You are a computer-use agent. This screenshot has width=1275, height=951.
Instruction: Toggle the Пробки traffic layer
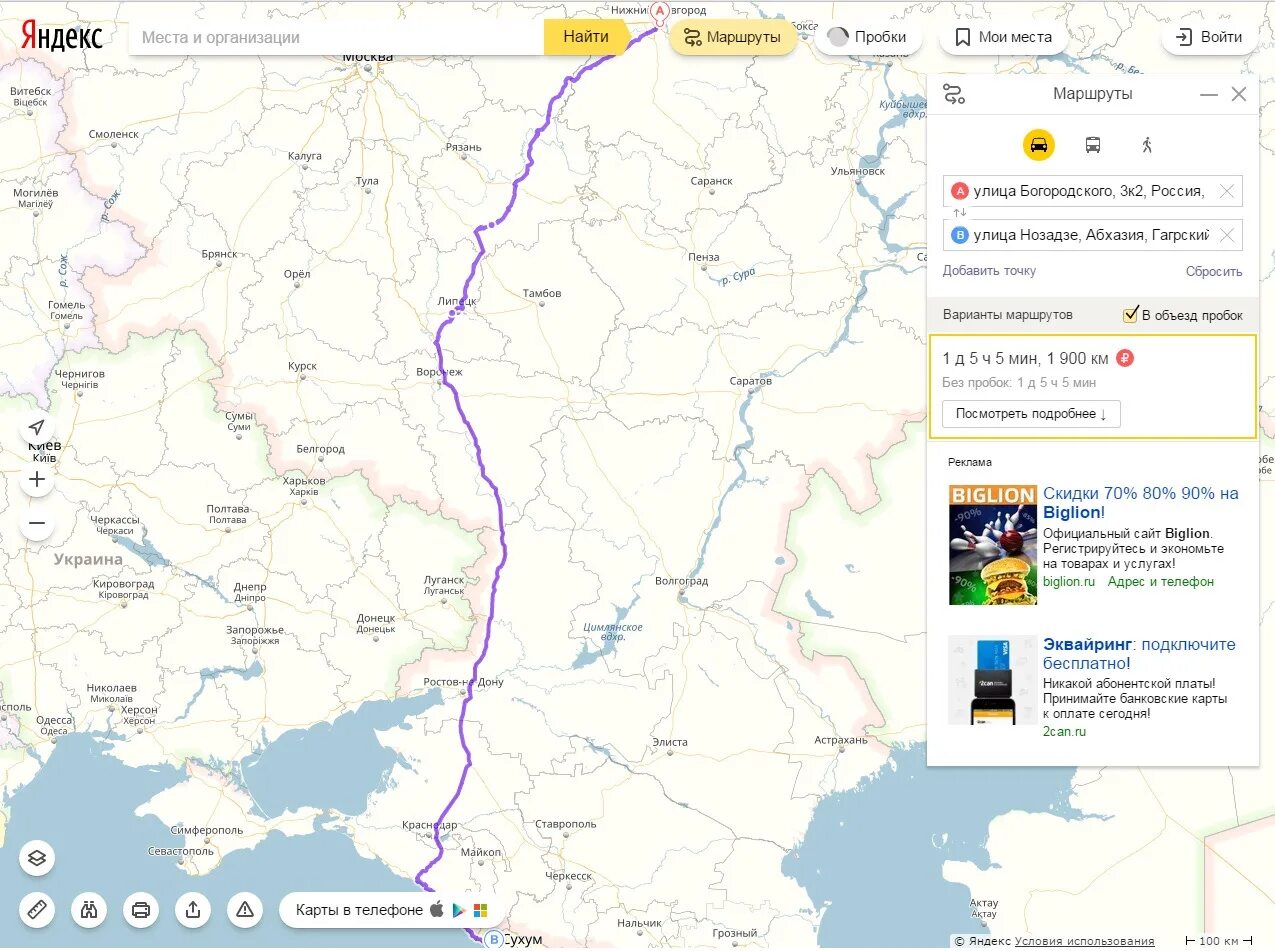pyautogui.click(x=868, y=37)
